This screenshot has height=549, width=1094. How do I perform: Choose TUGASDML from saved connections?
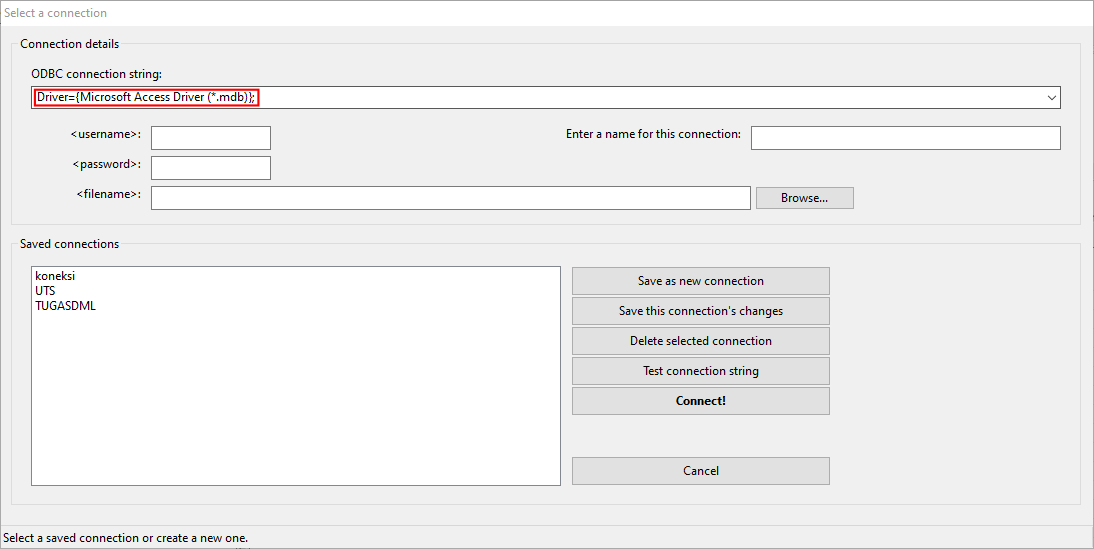pyautogui.click(x=65, y=306)
